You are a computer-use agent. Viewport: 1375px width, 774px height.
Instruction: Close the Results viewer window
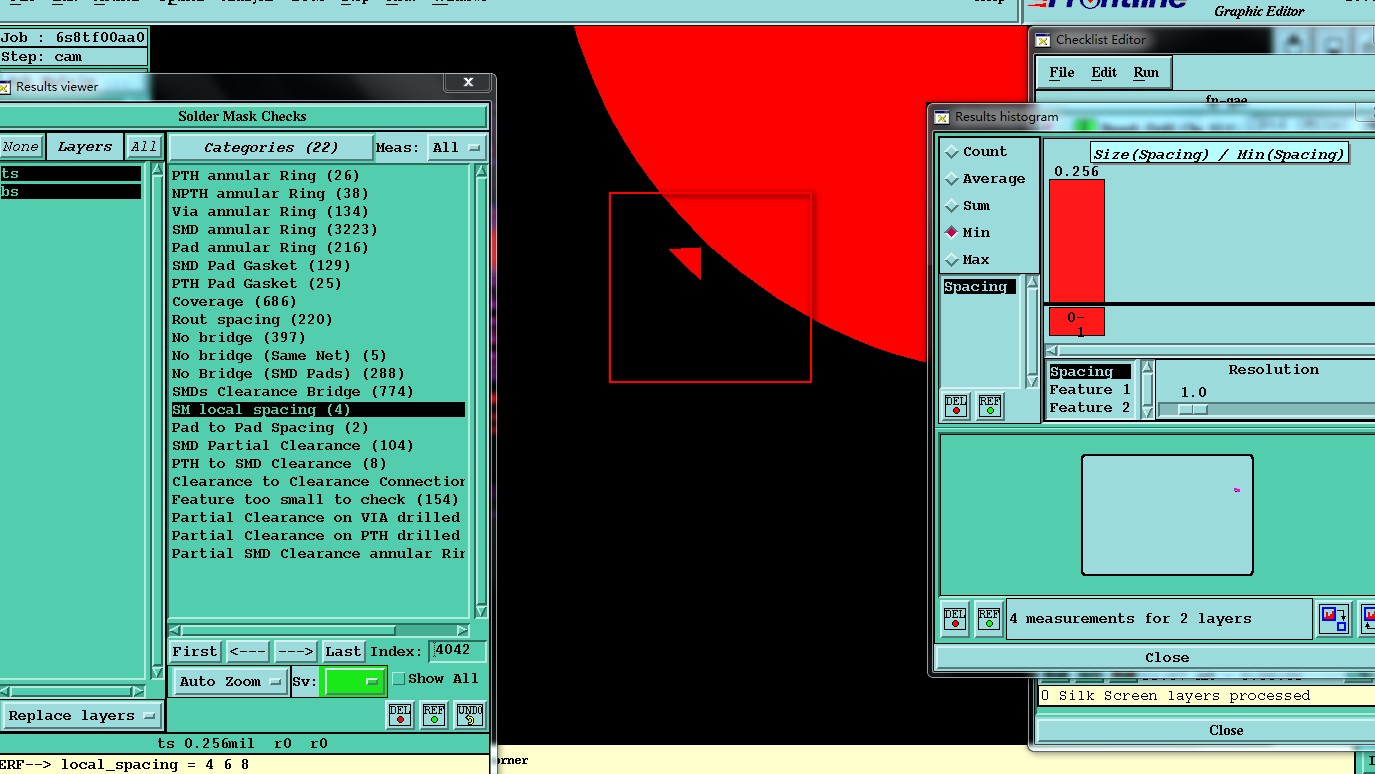[x=468, y=83]
